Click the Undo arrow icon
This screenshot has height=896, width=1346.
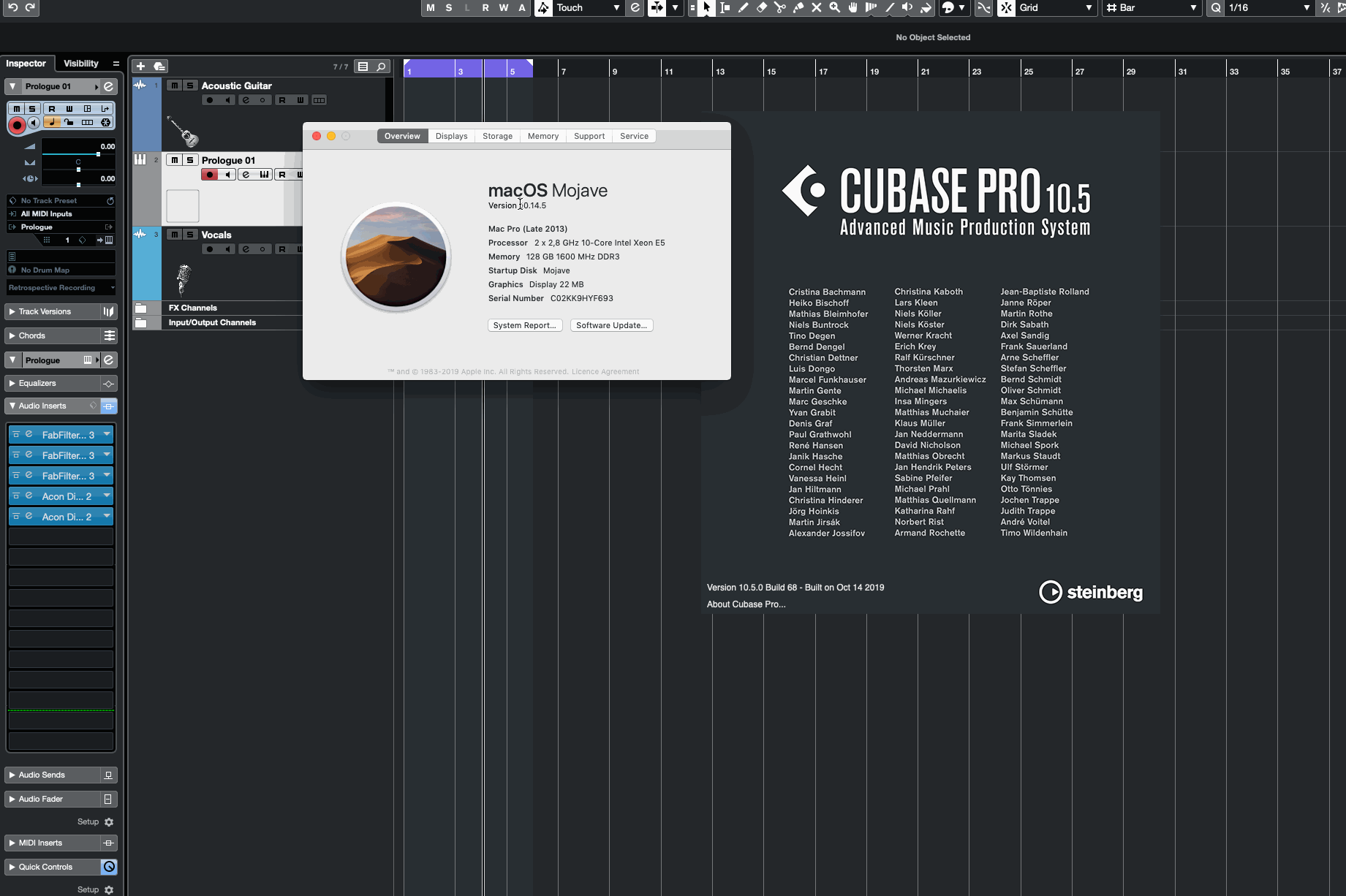point(12,7)
